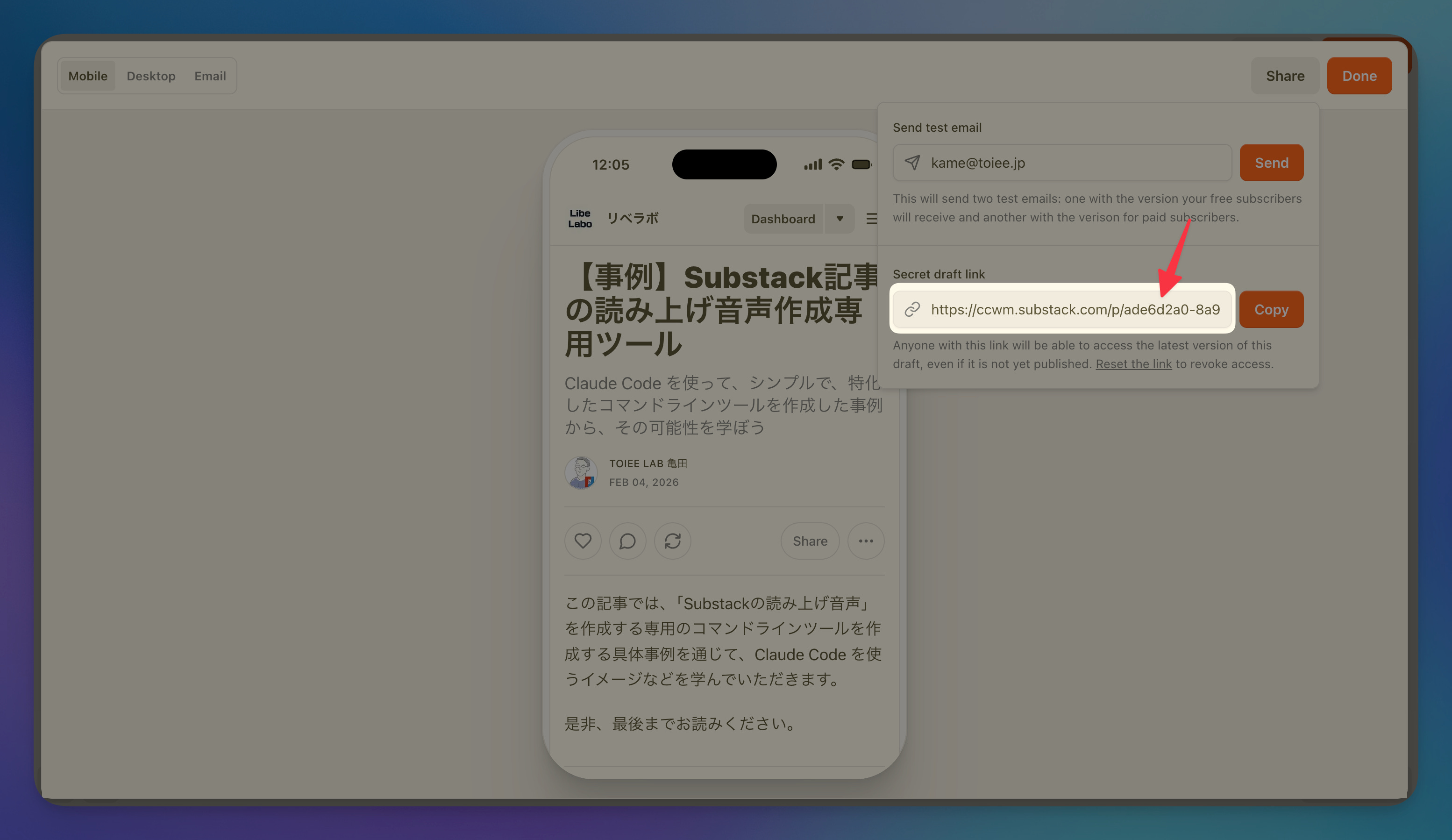Click the 12:05 clock in phone preview
Screen dimensions: 1452x840
610,165
